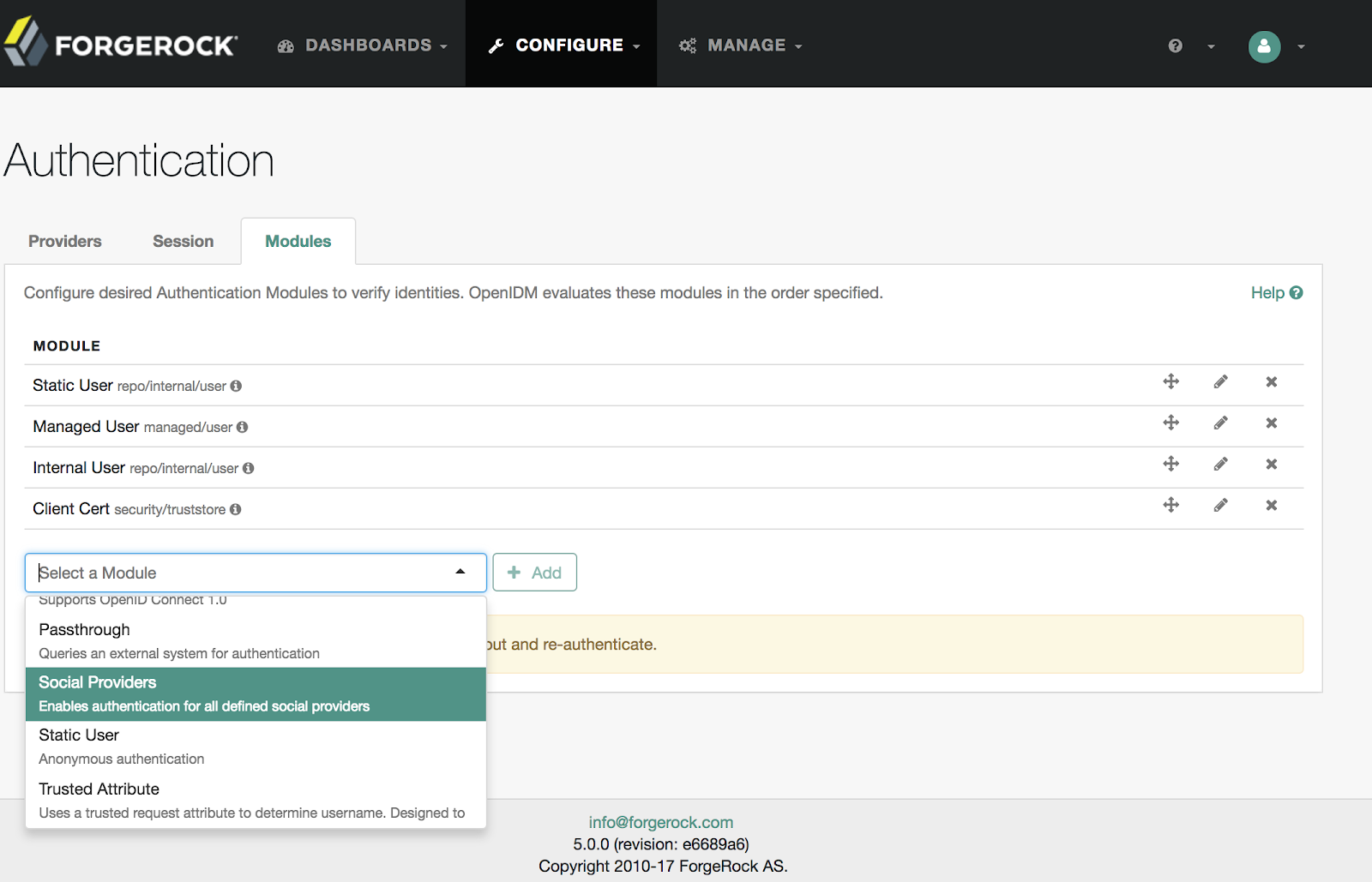Click the user avatar icon

tap(1264, 46)
